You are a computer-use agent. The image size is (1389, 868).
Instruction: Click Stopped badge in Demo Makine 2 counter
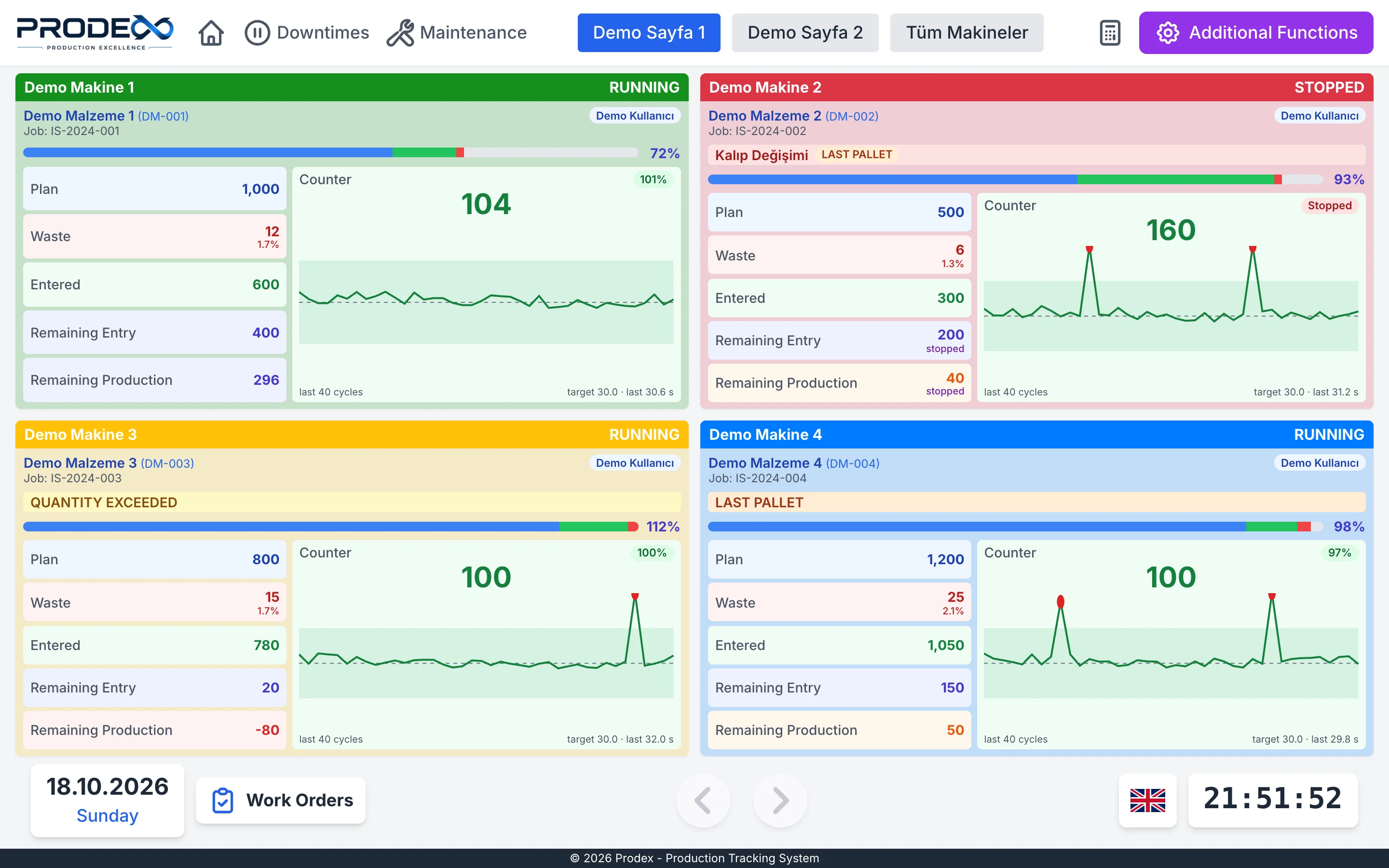click(x=1329, y=205)
